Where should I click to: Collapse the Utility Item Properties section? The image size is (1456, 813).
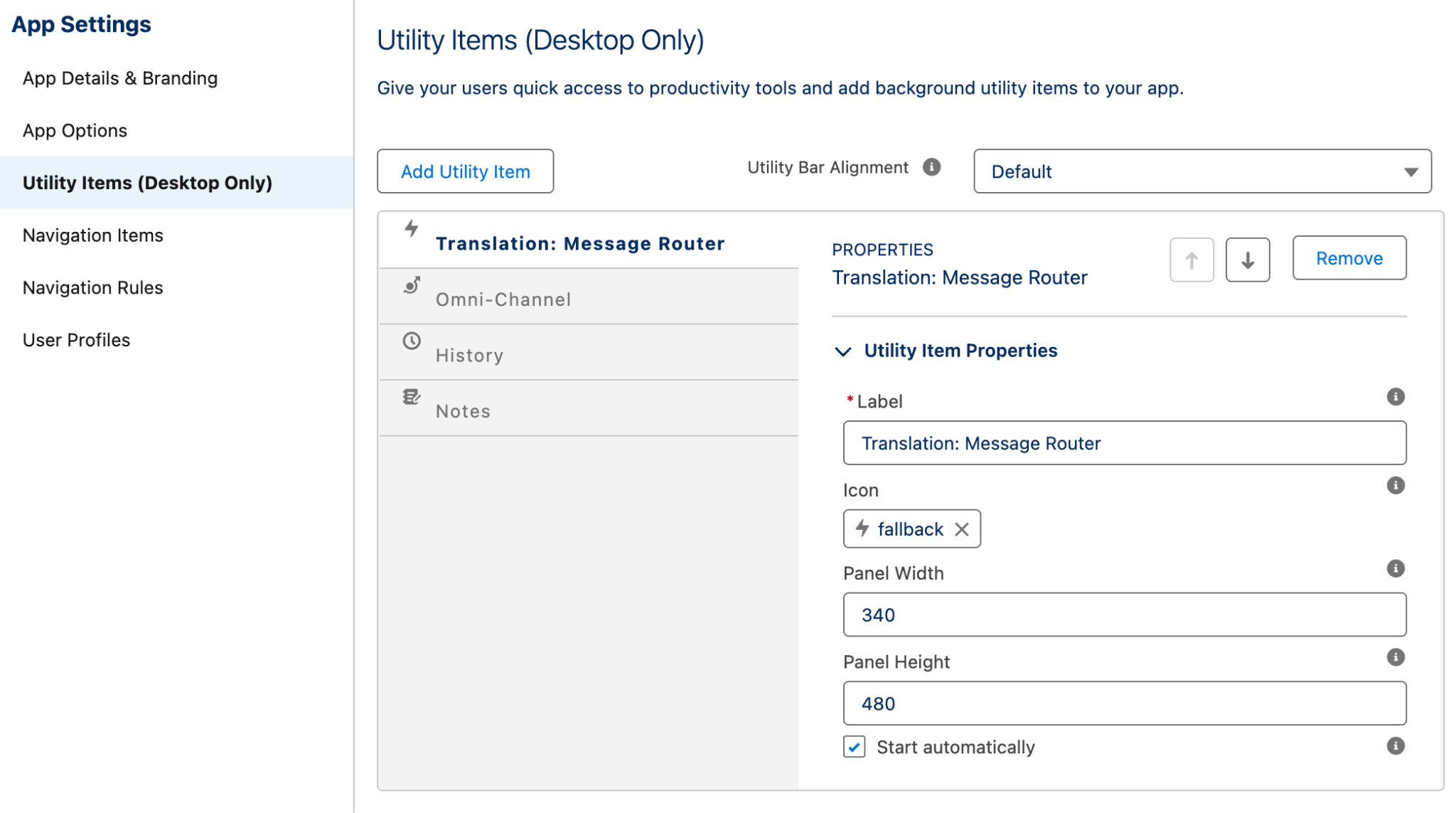pyautogui.click(x=843, y=351)
